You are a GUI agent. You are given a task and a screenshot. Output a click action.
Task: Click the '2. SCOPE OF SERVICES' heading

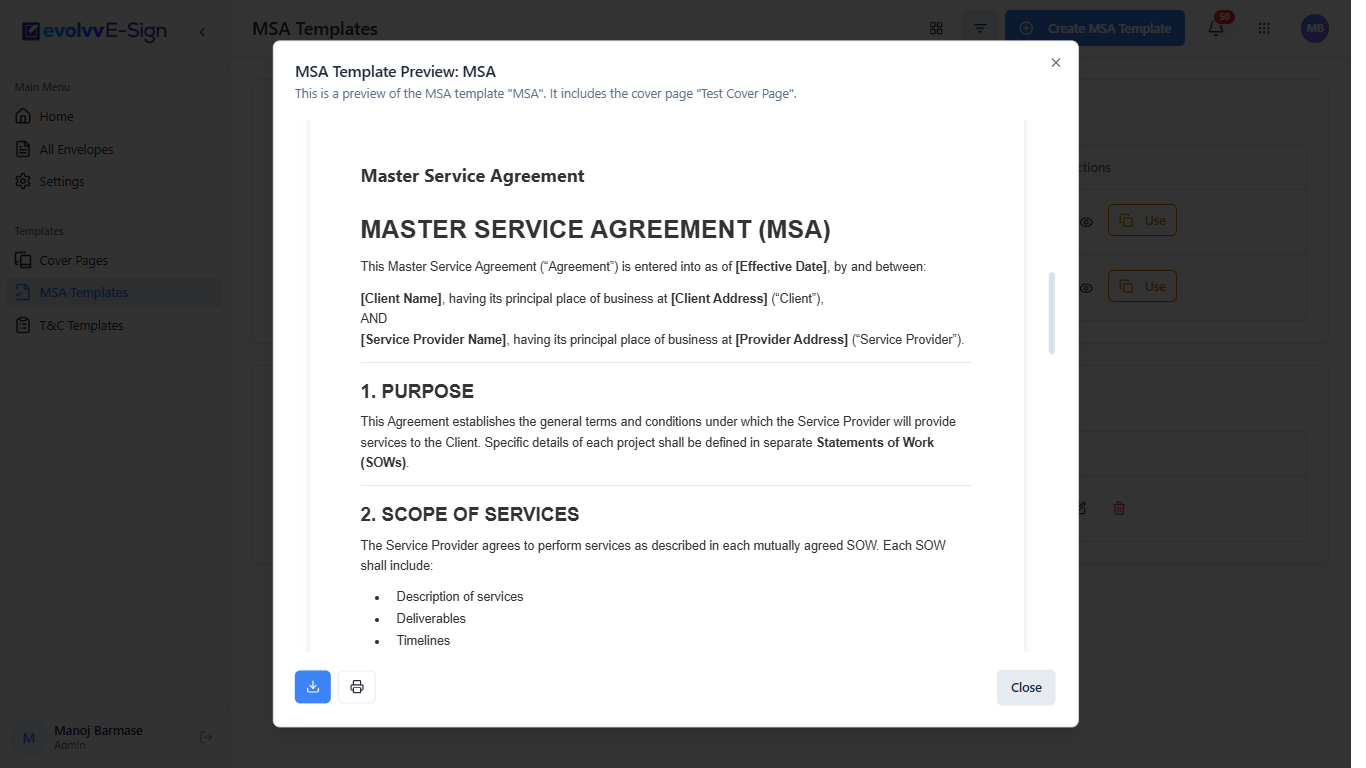(470, 515)
